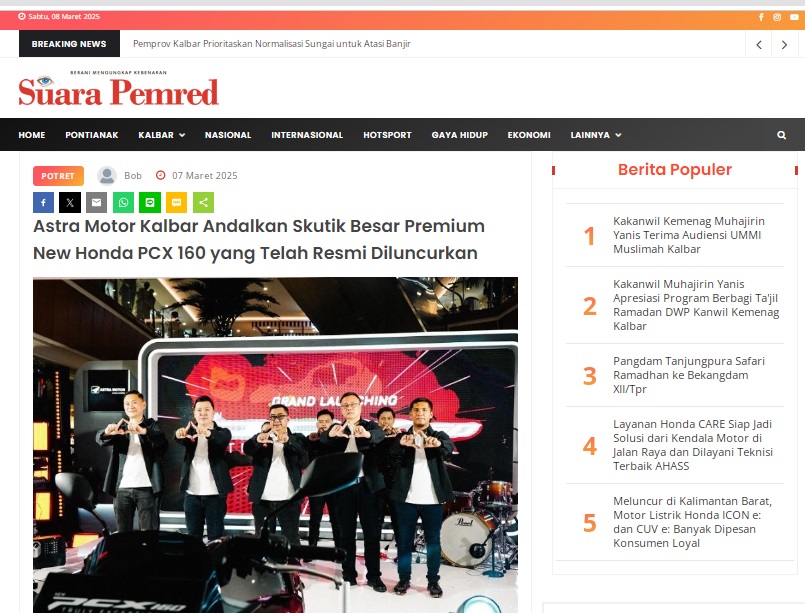Click the Suara Pemred logo
805x613 pixels.
pos(119,89)
